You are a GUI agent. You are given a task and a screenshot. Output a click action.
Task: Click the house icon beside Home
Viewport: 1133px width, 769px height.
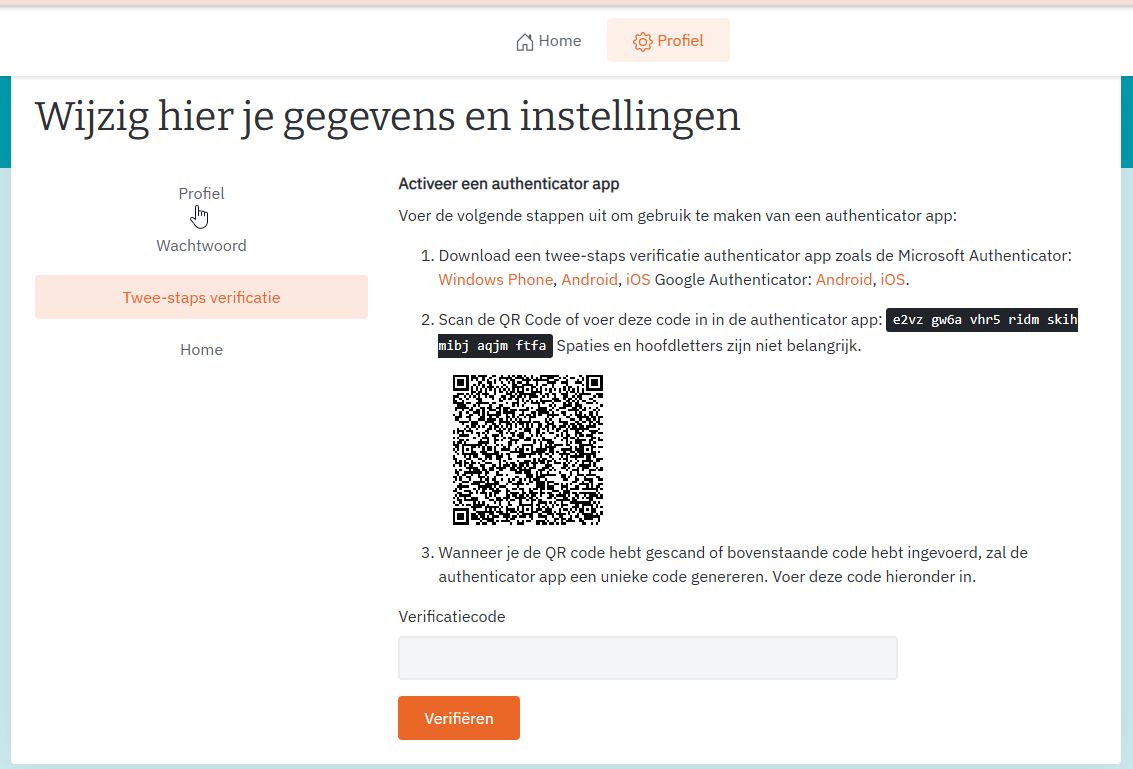525,42
